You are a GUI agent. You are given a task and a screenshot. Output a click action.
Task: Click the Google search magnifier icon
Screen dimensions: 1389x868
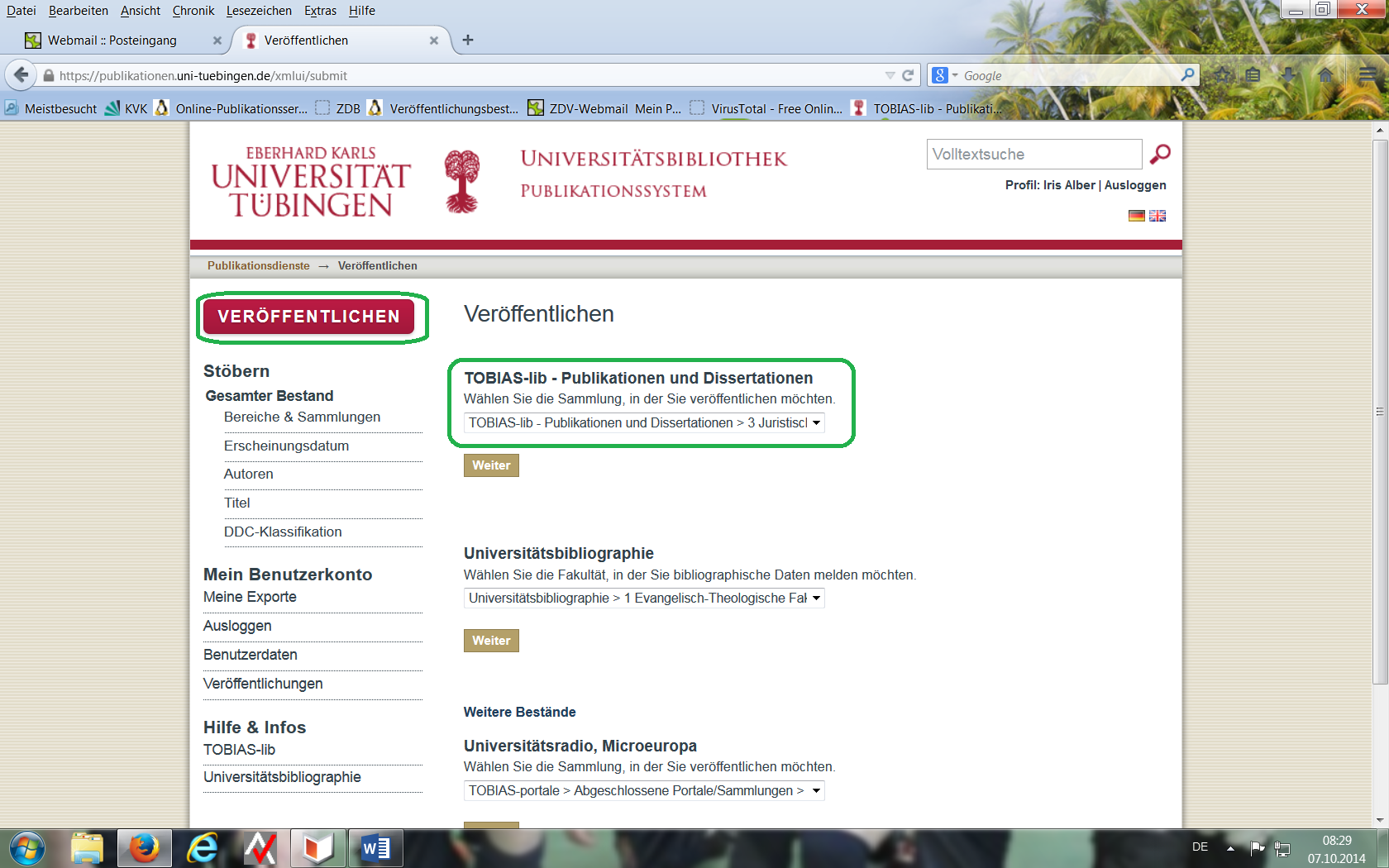tap(1187, 74)
